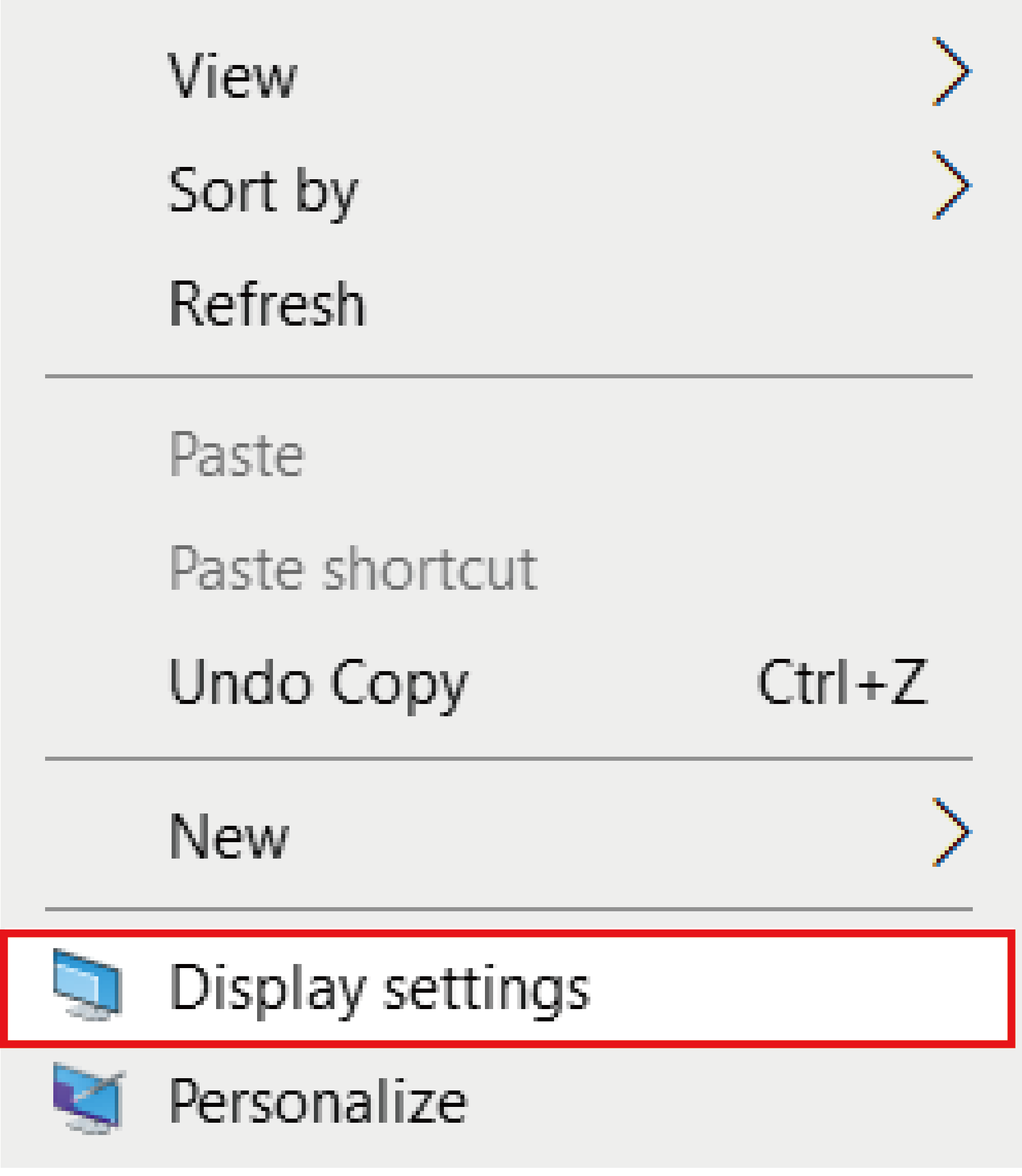This screenshot has width=1022, height=1176.
Task: Open the View menu entry
Action: point(233,76)
